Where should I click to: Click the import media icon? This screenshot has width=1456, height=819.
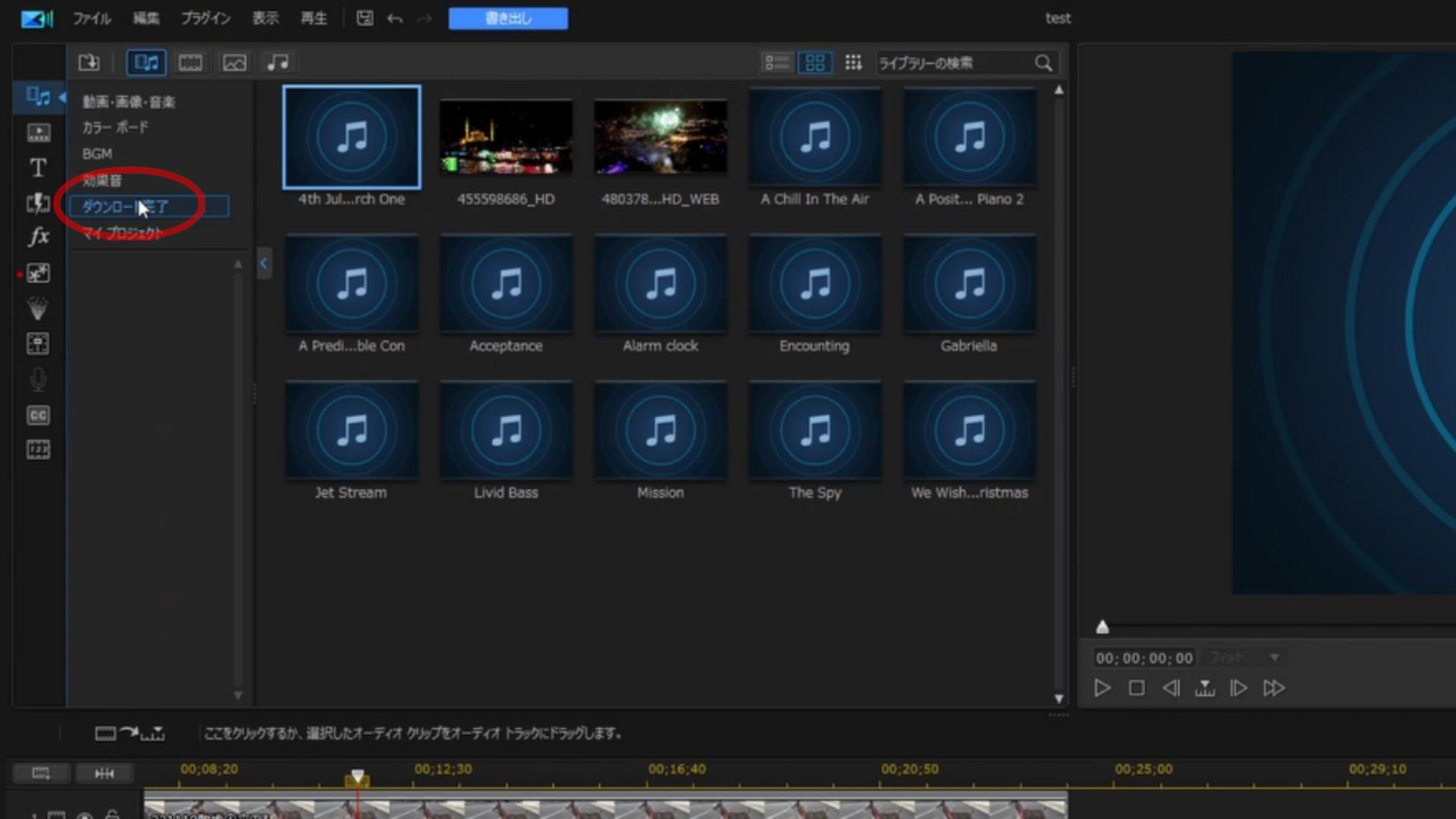click(89, 62)
